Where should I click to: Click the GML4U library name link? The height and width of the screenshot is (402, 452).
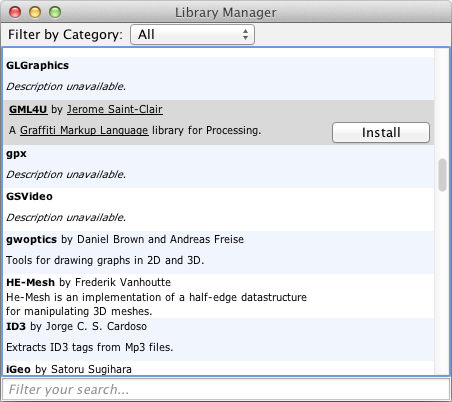pos(28,109)
